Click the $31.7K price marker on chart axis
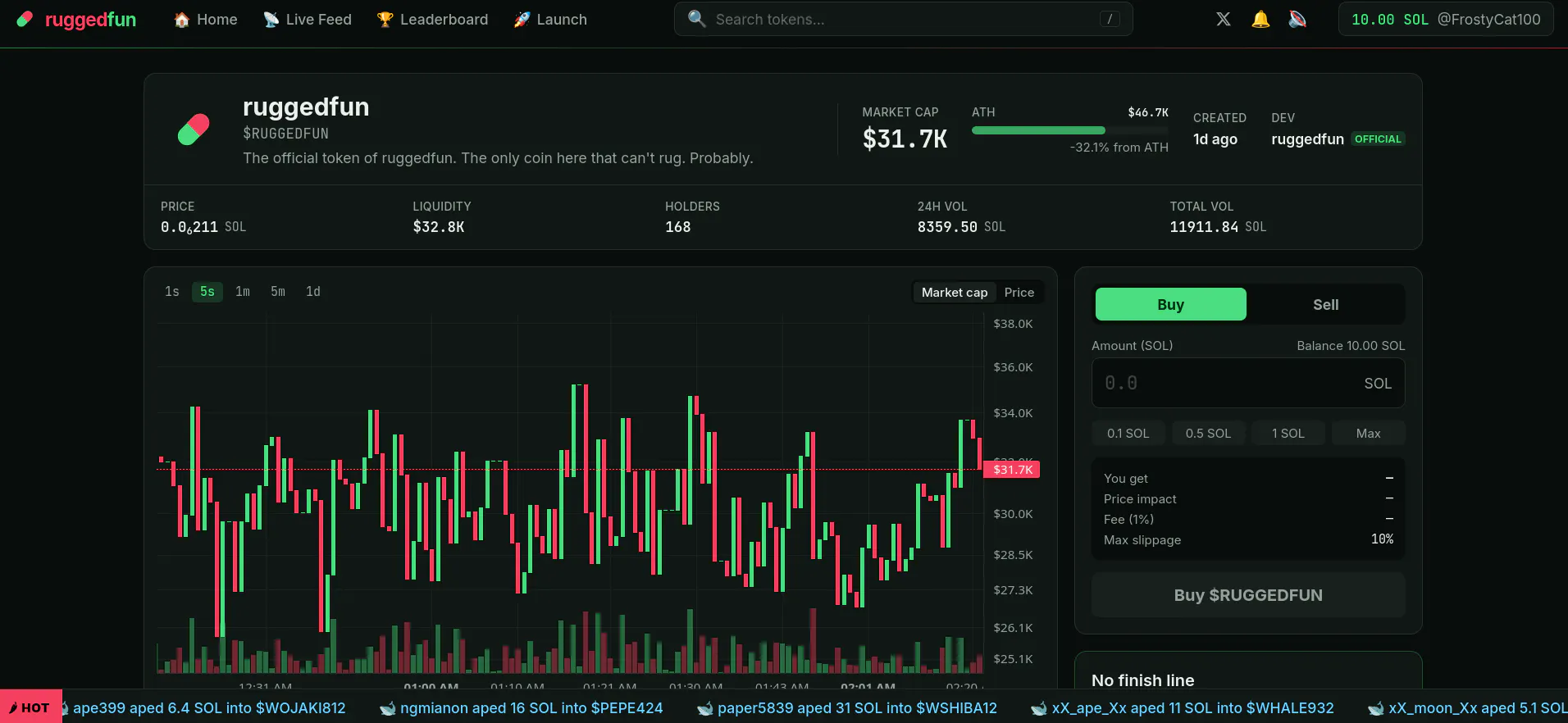This screenshot has width=1568, height=723. (1013, 470)
